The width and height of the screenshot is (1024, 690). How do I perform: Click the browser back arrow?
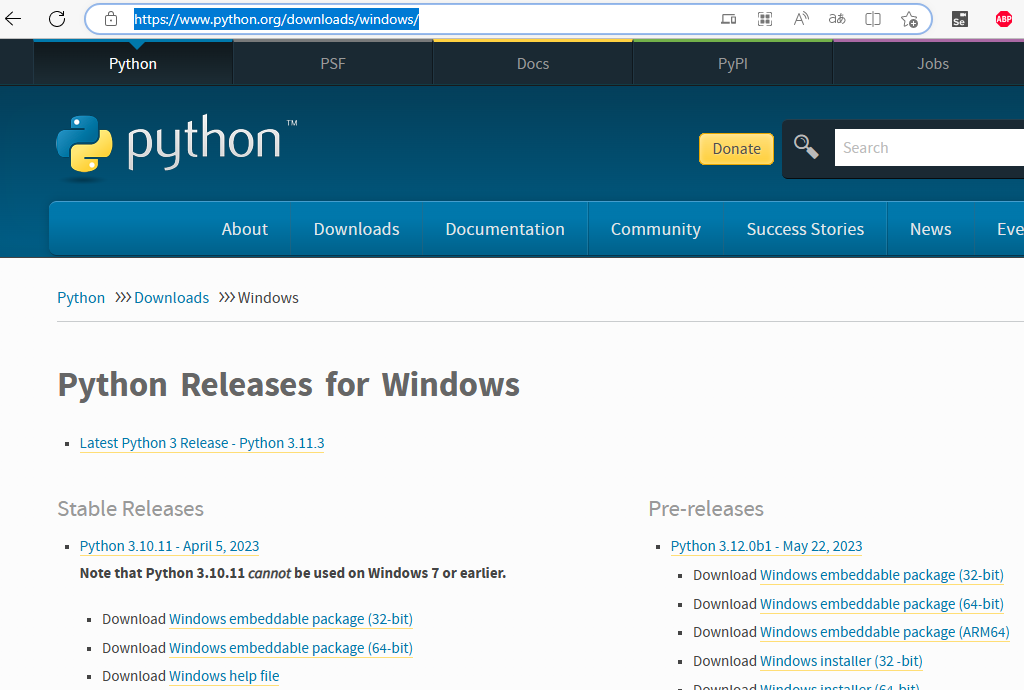click(13, 18)
